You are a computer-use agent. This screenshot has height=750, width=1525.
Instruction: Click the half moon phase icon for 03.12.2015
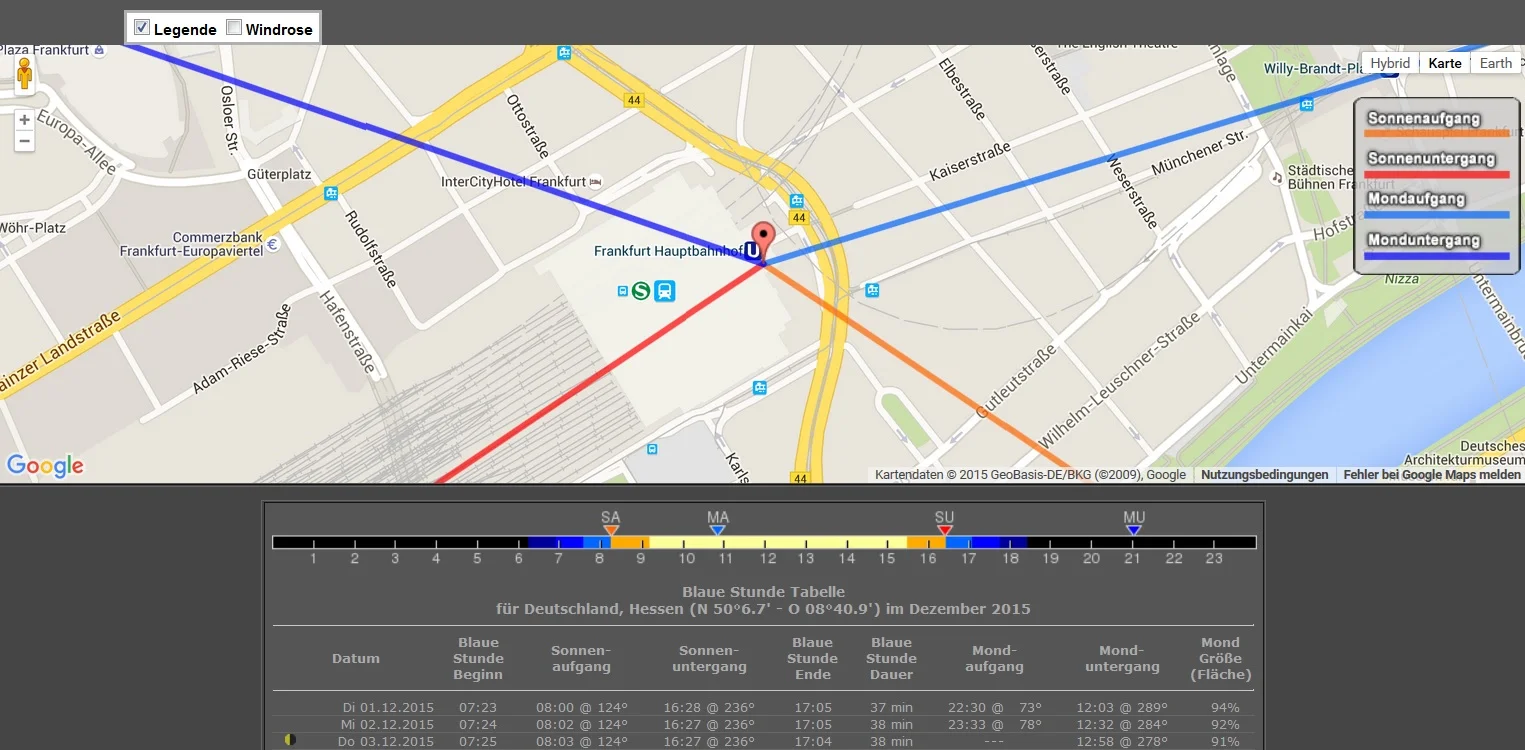290,740
